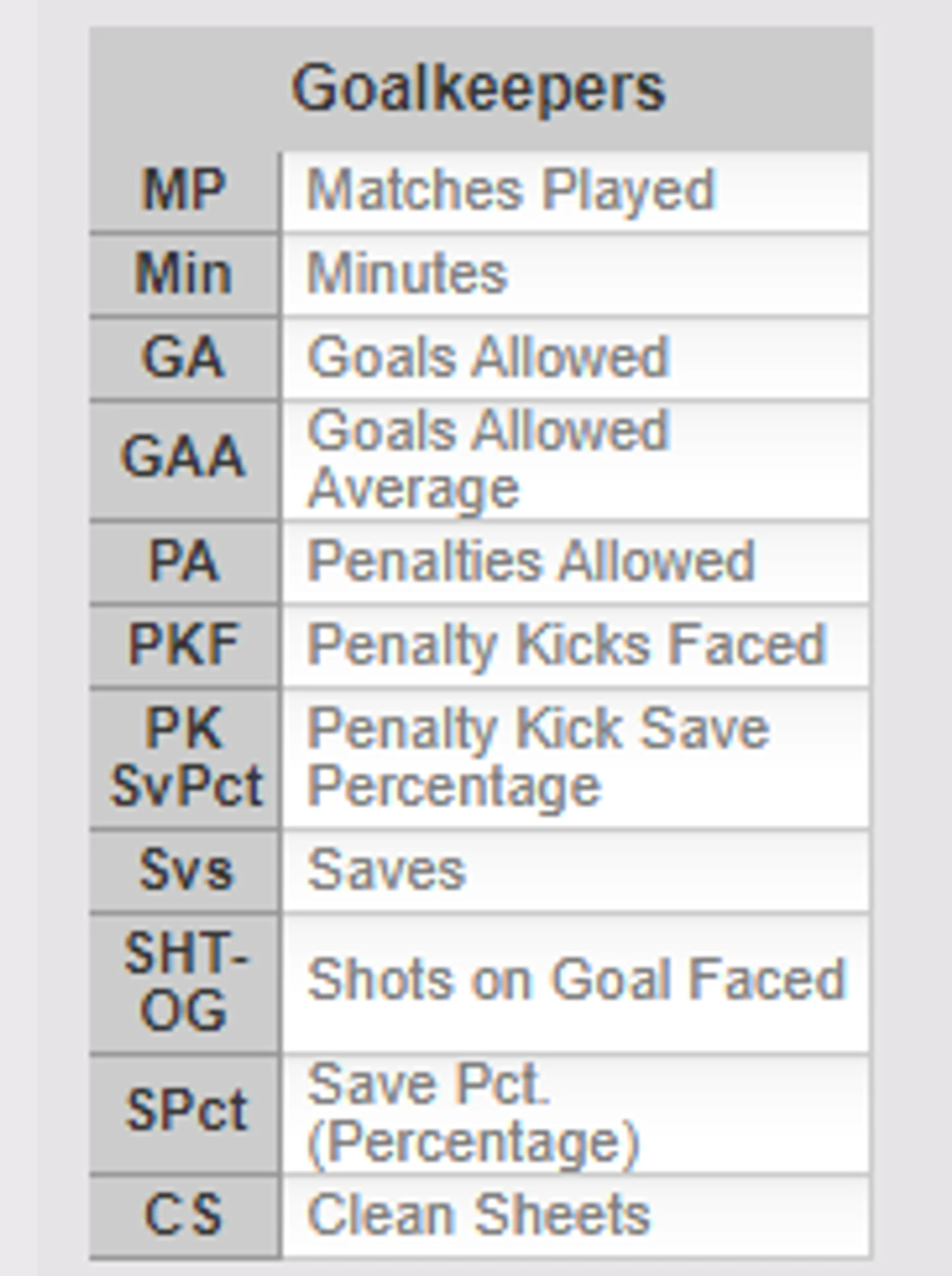Screen dimensions: 952x1276
Task: Select the MP abbreviation cell
Action: click(185, 190)
